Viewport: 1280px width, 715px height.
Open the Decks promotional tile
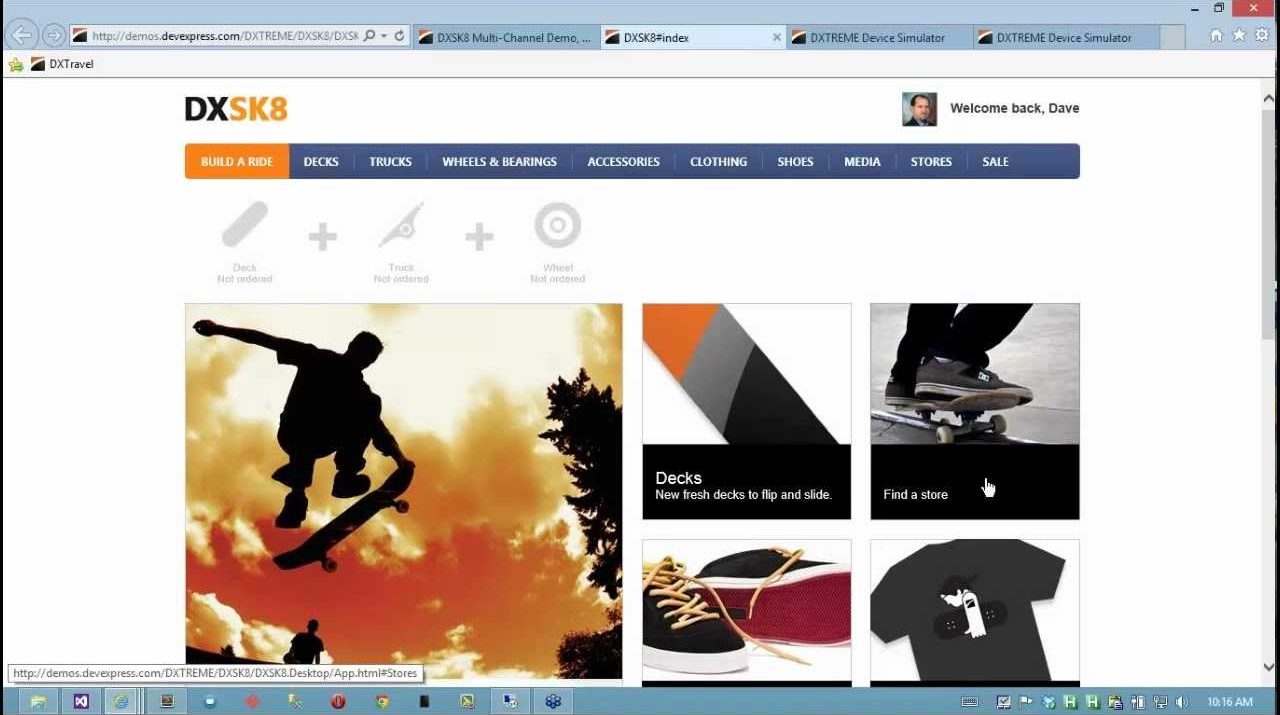point(746,411)
